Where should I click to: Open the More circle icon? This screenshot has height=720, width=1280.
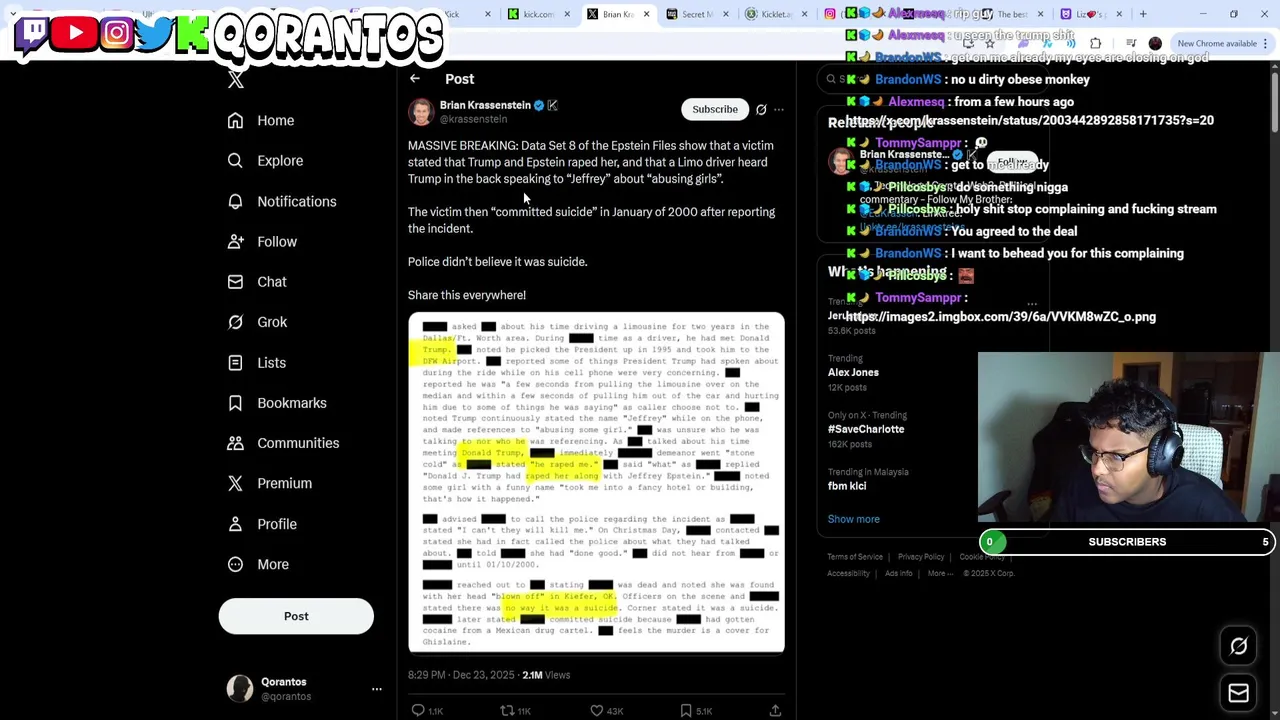click(235, 564)
